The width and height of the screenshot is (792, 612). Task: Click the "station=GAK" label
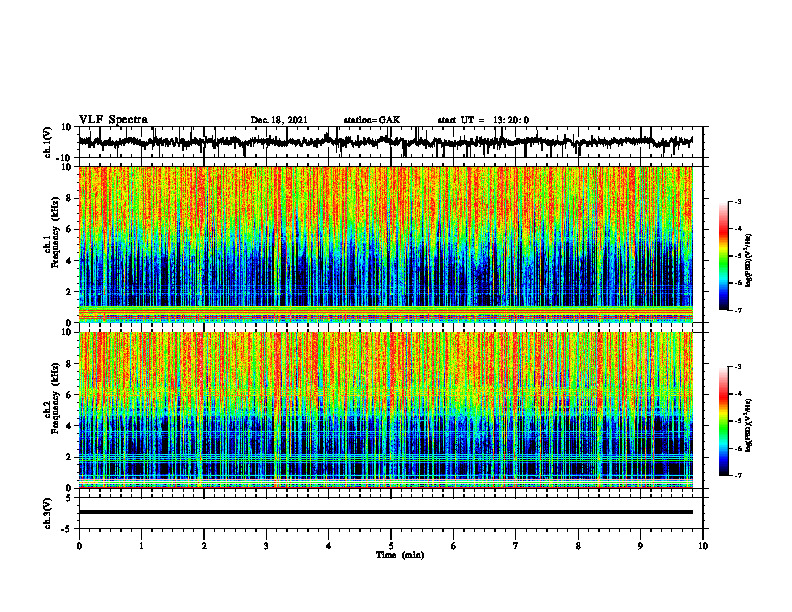(372, 120)
